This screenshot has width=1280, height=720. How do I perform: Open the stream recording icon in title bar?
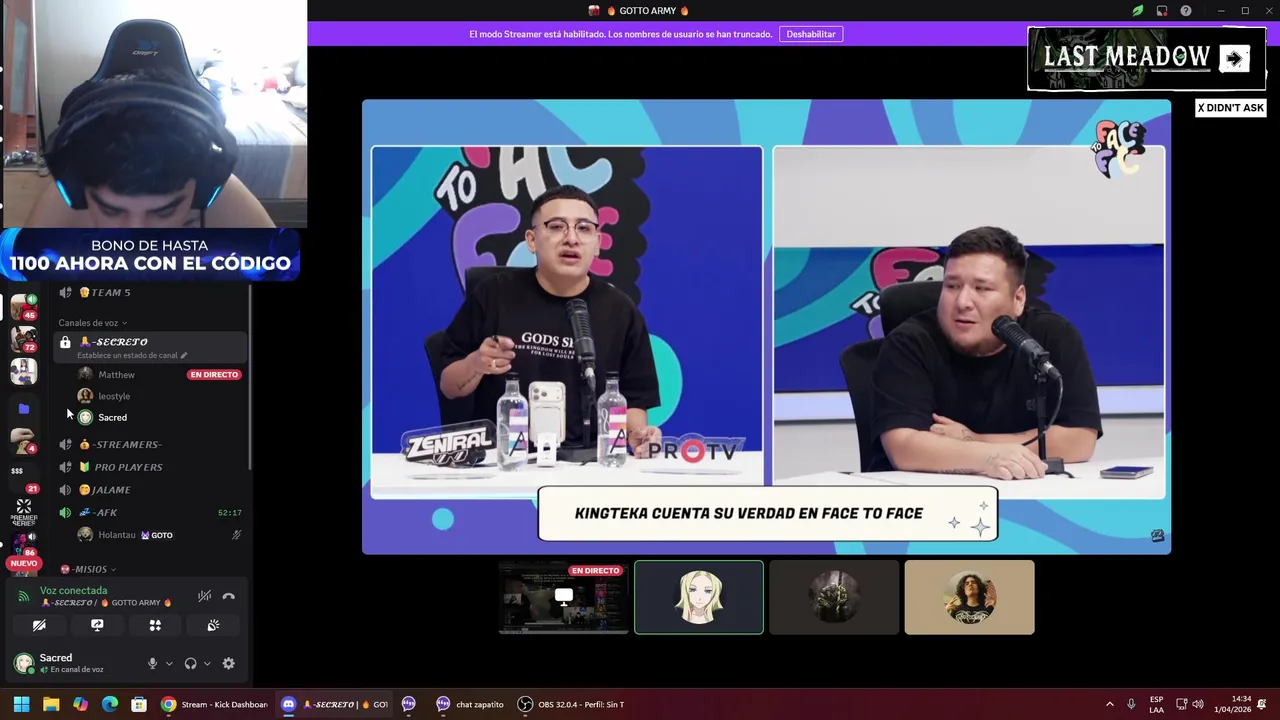point(1162,11)
